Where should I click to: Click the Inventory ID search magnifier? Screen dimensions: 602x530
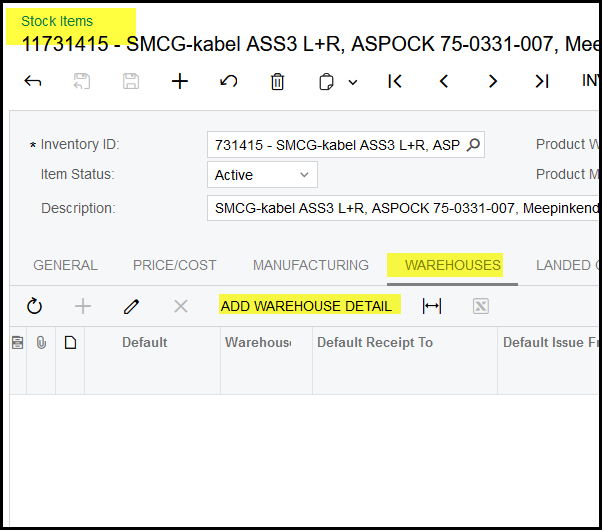(x=473, y=145)
